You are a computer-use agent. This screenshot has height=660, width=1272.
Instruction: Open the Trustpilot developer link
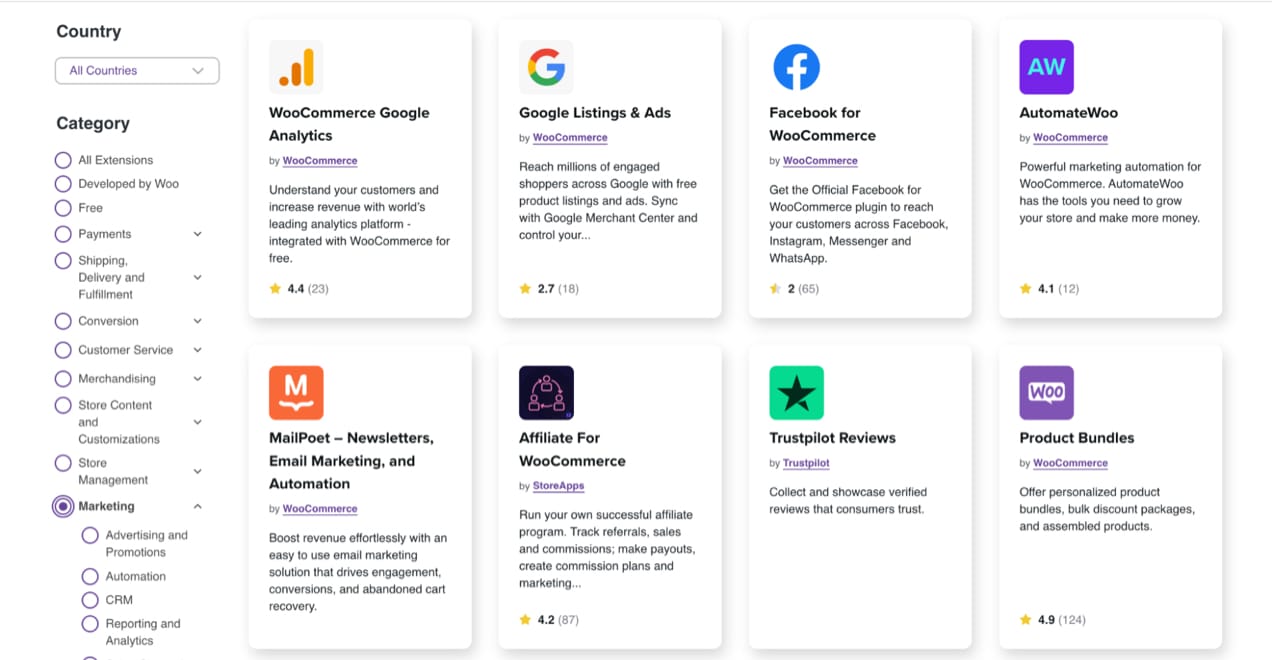(806, 463)
